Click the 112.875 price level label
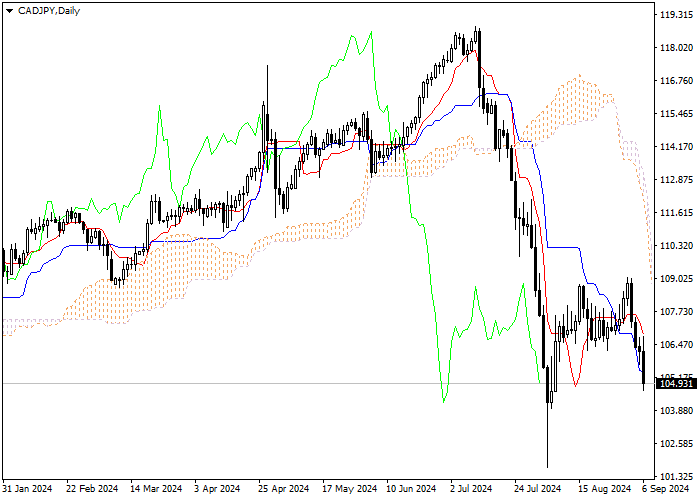700x500 pixels. point(676,180)
